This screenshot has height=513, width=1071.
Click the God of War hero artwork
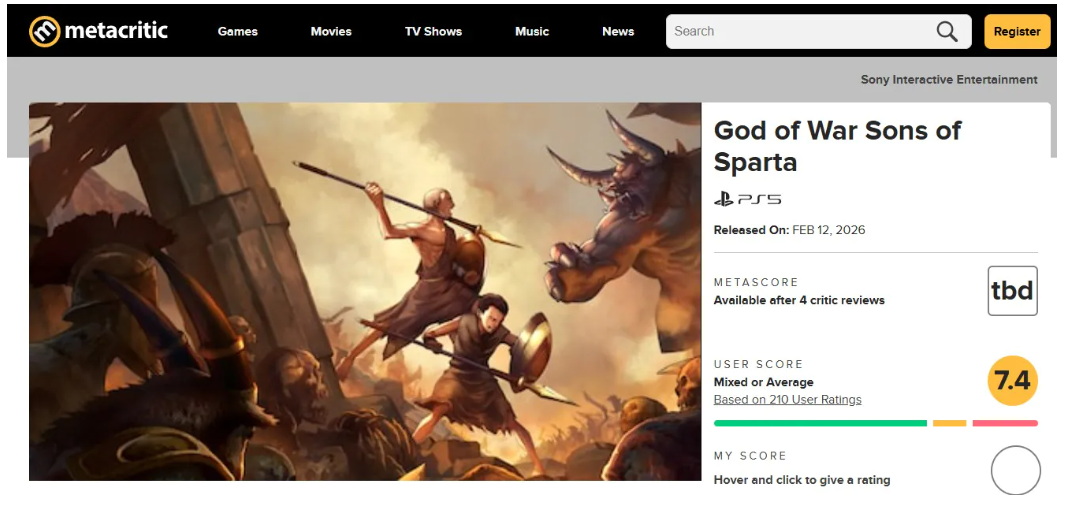coord(365,291)
